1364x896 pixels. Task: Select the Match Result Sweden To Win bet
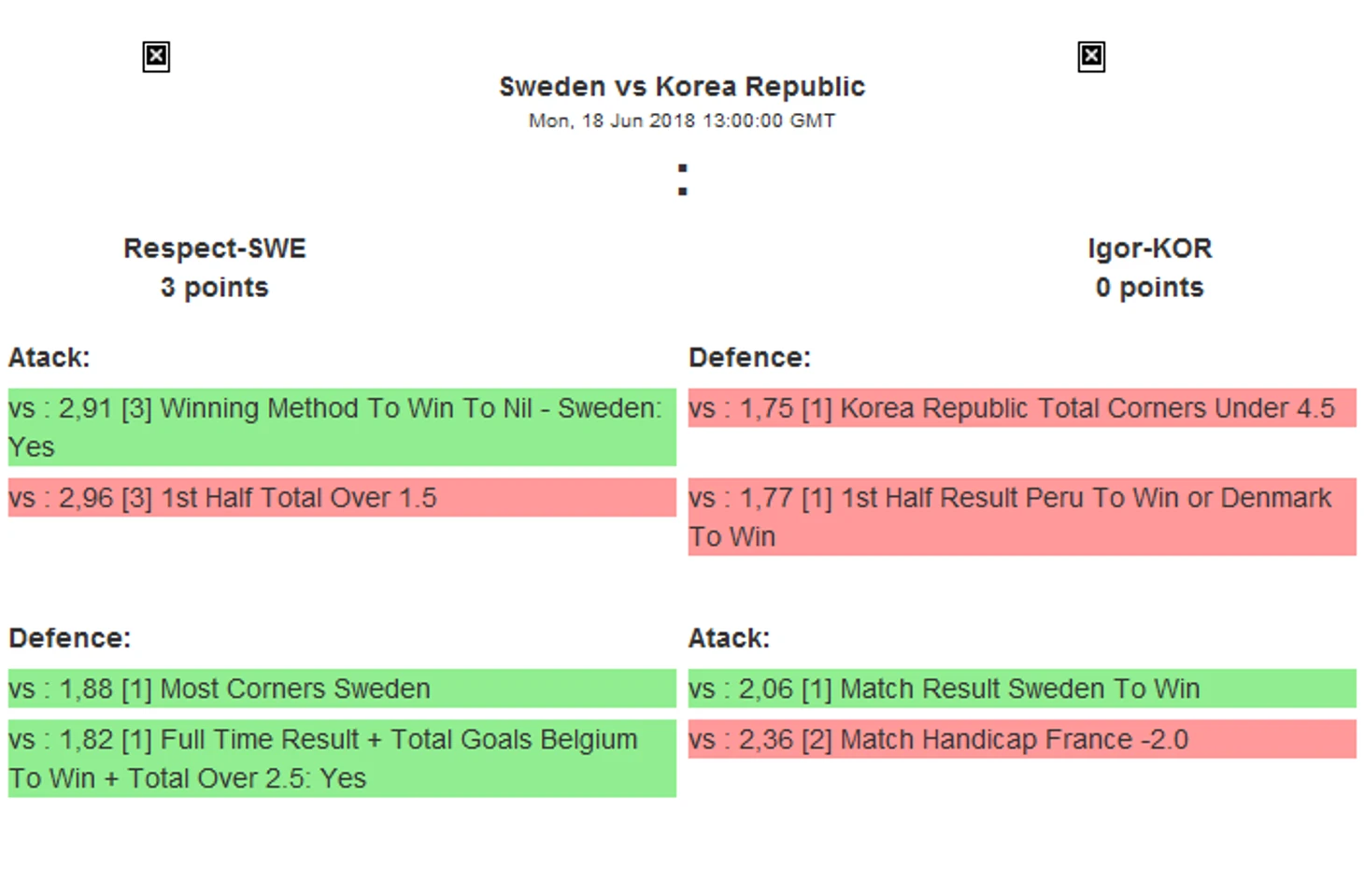point(1022,689)
